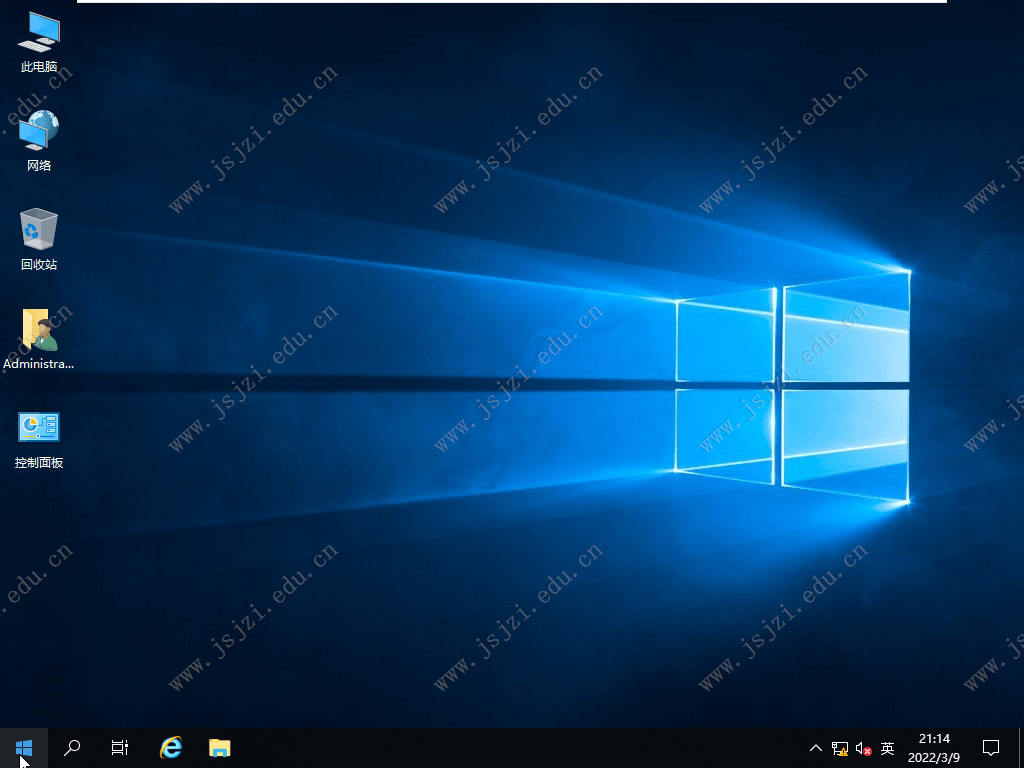Select the Administrator folder icon
1024x768 pixels.
pyautogui.click(x=39, y=340)
